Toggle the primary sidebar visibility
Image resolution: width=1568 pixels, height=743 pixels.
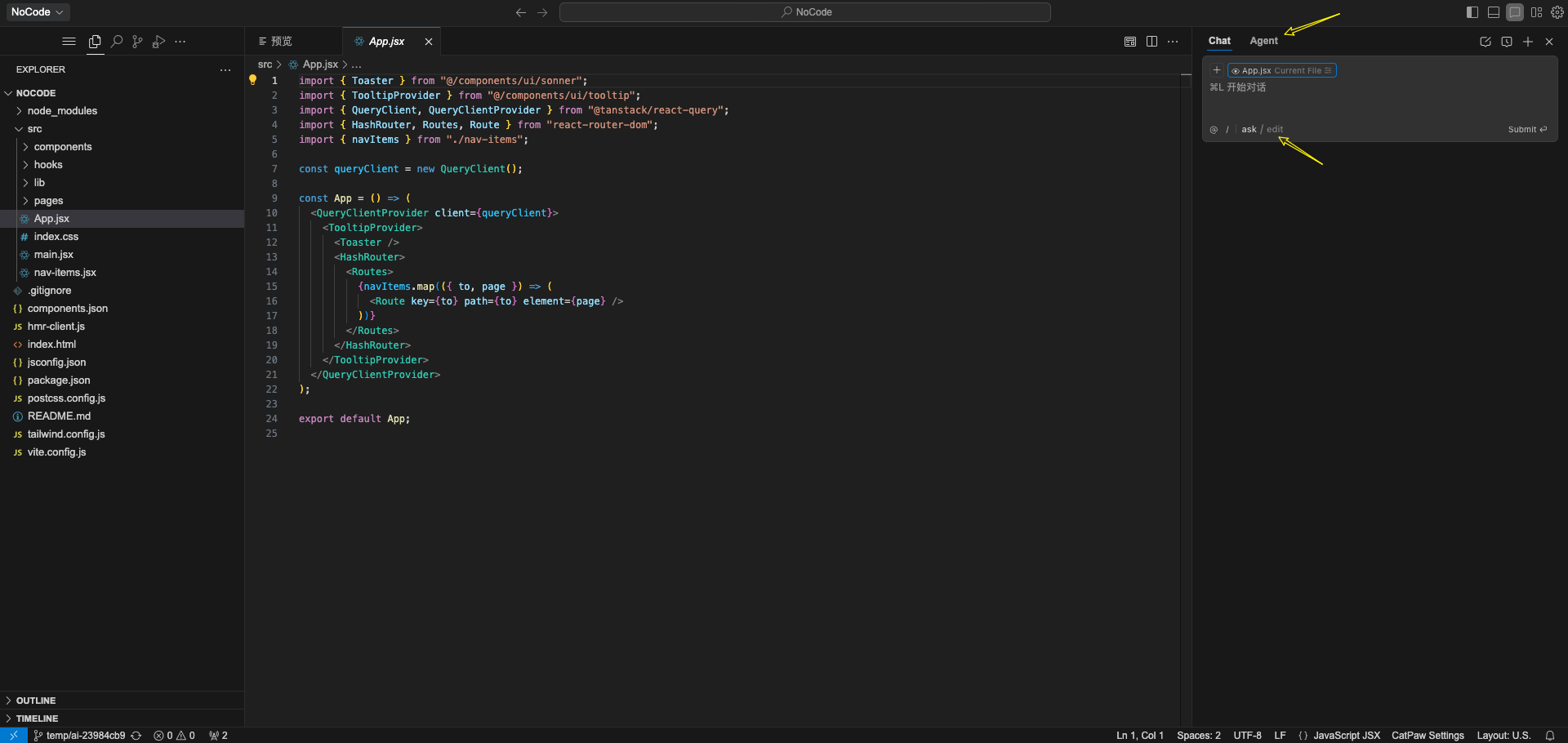coord(1472,12)
